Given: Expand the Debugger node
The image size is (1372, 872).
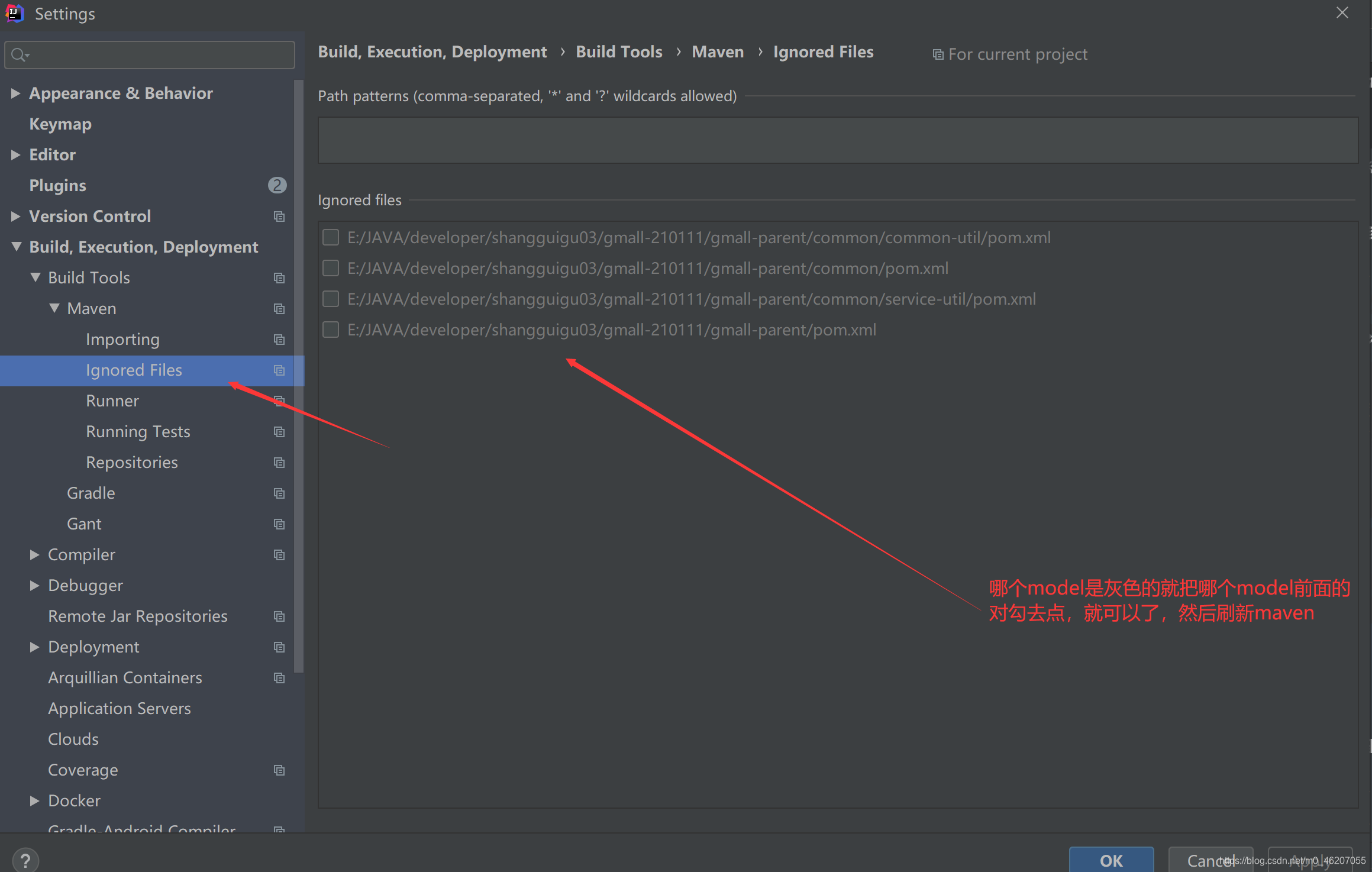Looking at the screenshot, I should [35, 585].
